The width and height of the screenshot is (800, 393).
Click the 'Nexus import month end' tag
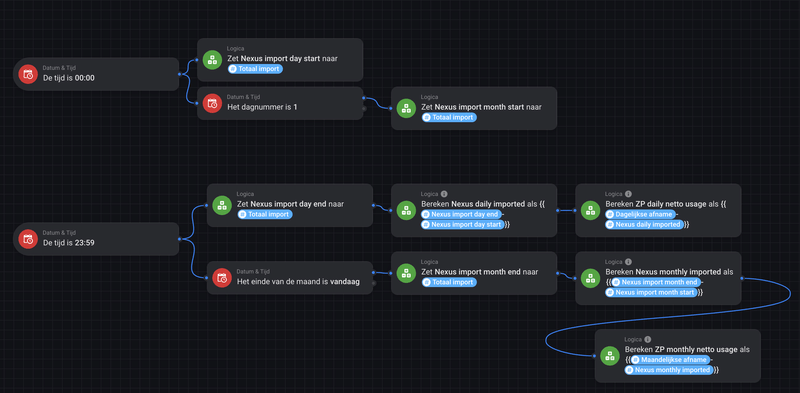coord(656,282)
